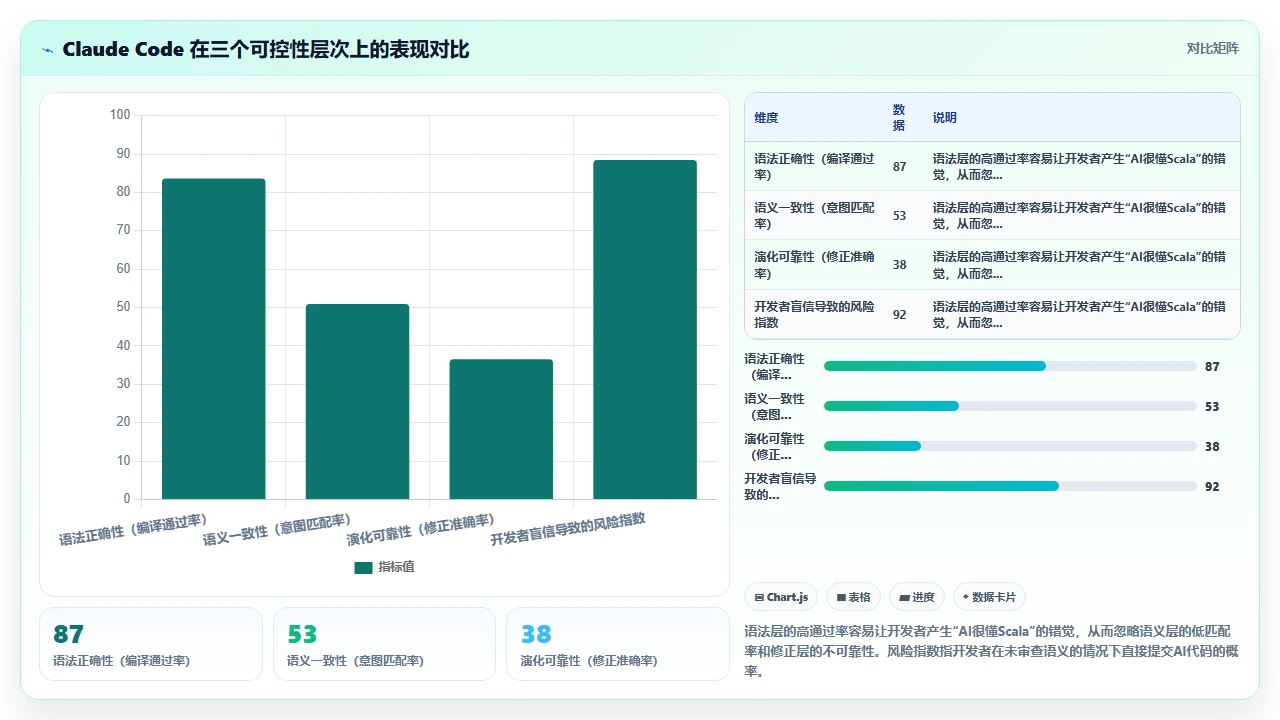The image size is (1280, 720).
Task: Select the Chart.js tag chip
Action: point(781,597)
